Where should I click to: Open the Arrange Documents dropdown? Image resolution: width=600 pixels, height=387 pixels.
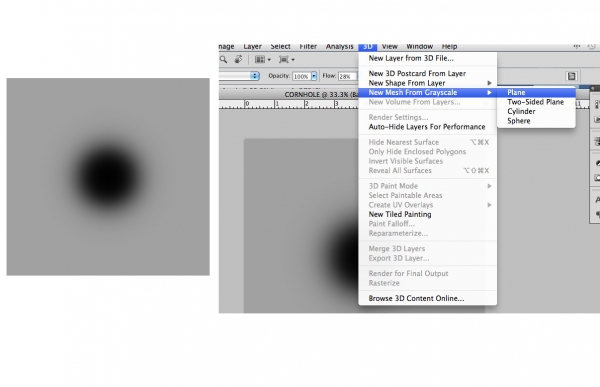pyautogui.click(x=263, y=59)
